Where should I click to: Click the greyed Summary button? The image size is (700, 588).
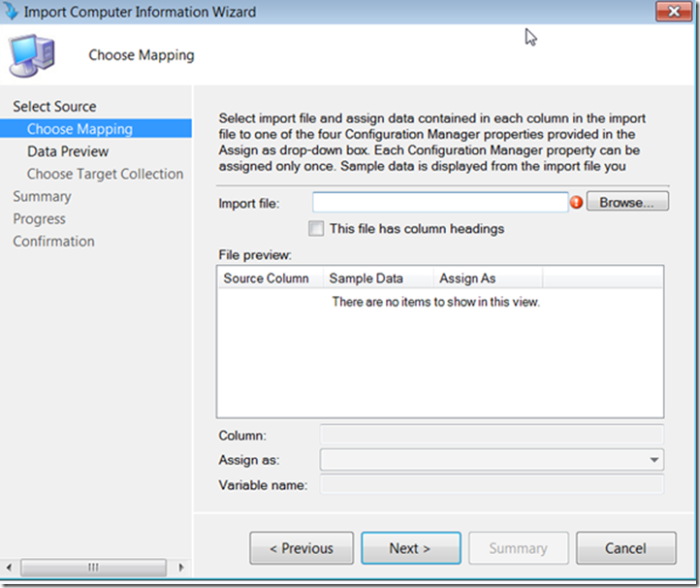coord(518,548)
